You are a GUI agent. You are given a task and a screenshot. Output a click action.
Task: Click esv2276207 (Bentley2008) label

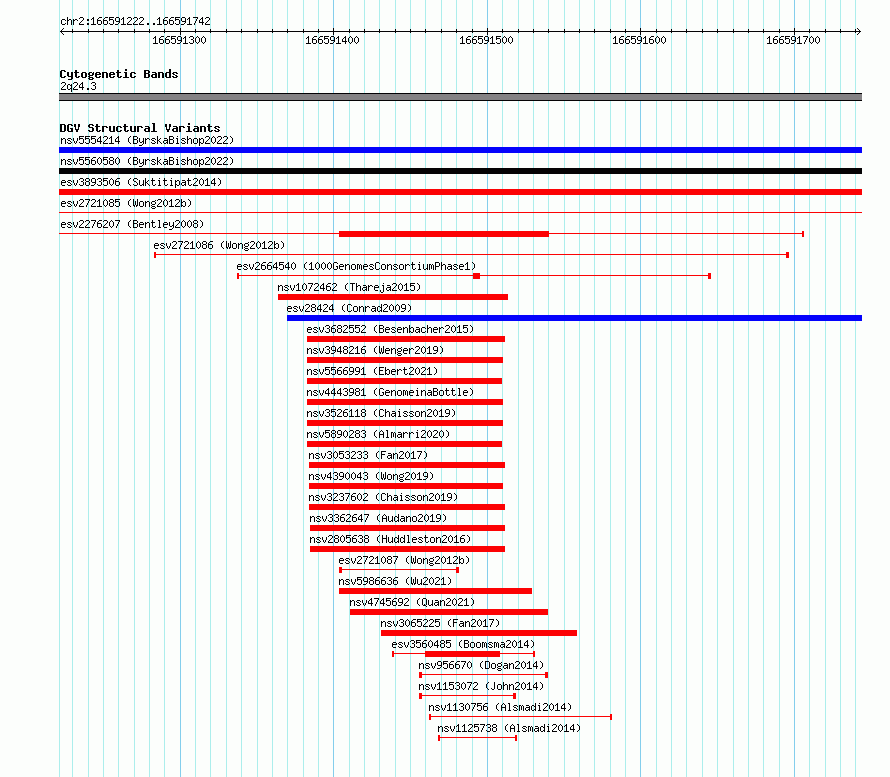tap(132, 224)
